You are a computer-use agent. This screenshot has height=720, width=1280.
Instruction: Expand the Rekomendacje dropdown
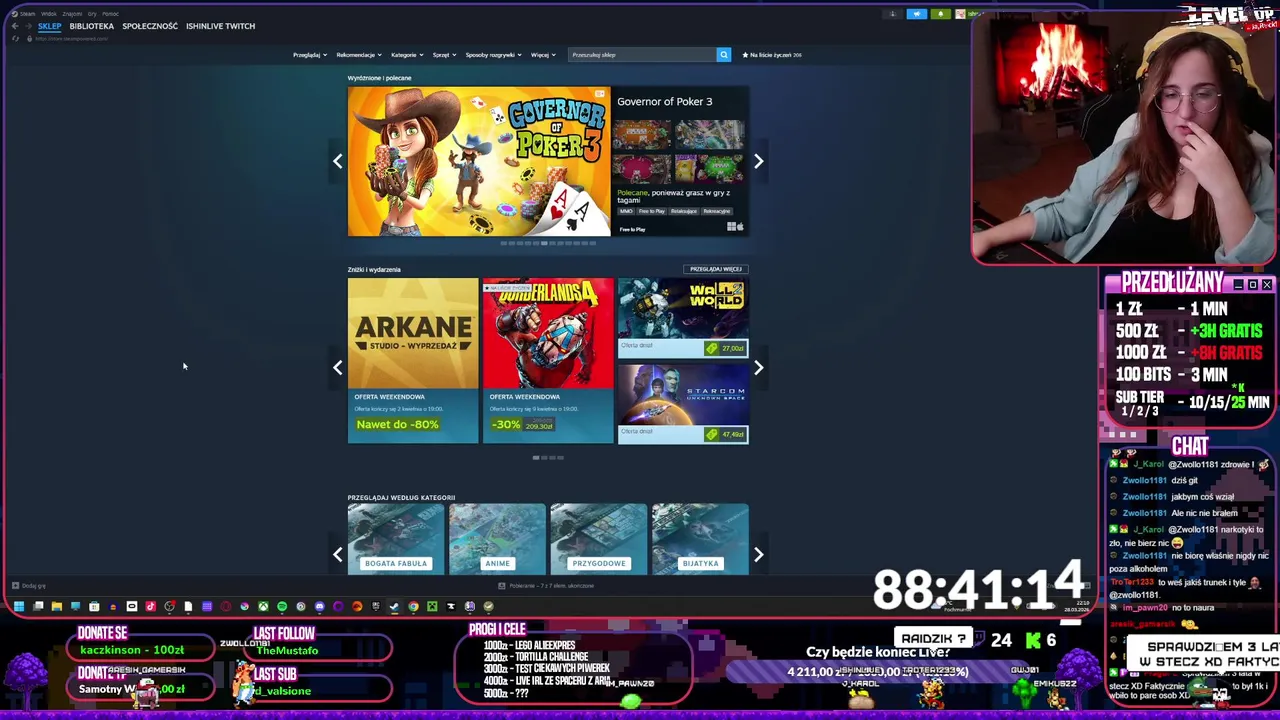[x=359, y=55]
